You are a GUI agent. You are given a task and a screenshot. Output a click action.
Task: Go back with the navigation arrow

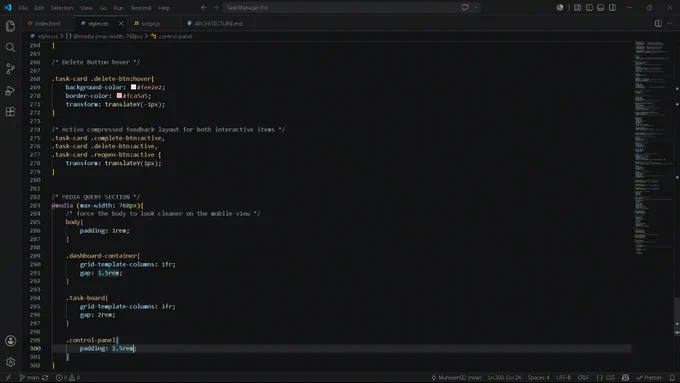[x=204, y=7]
